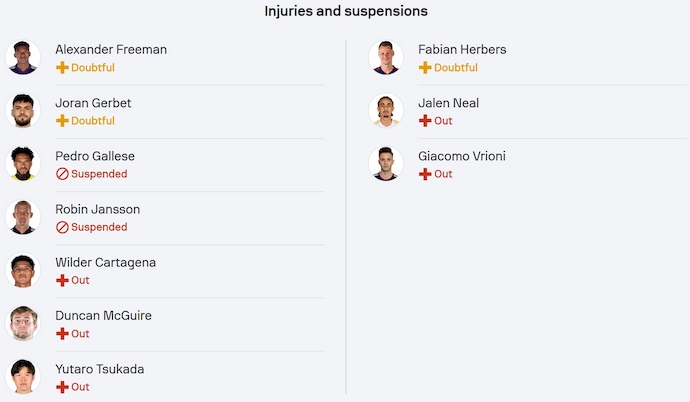Click the doubtful cross icon under Alexander Freeman
690x402 pixels.
click(x=62, y=68)
